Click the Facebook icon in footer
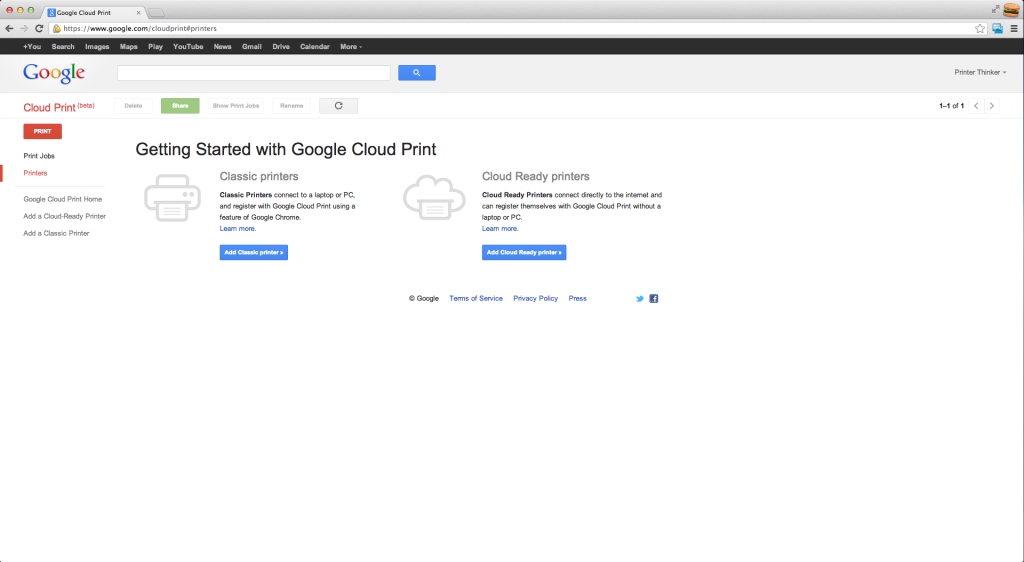The height and width of the screenshot is (562, 1024). (654, 299)
